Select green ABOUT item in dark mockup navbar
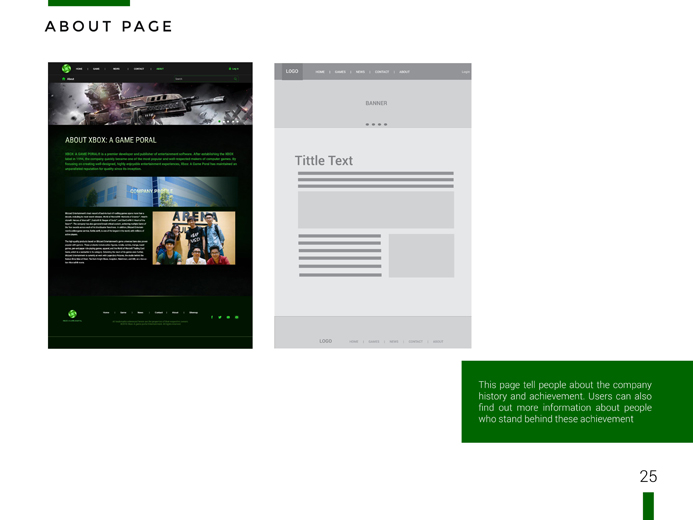Image resolution: width=693 pixels, height=520 pixels. (x=160, y=69)
